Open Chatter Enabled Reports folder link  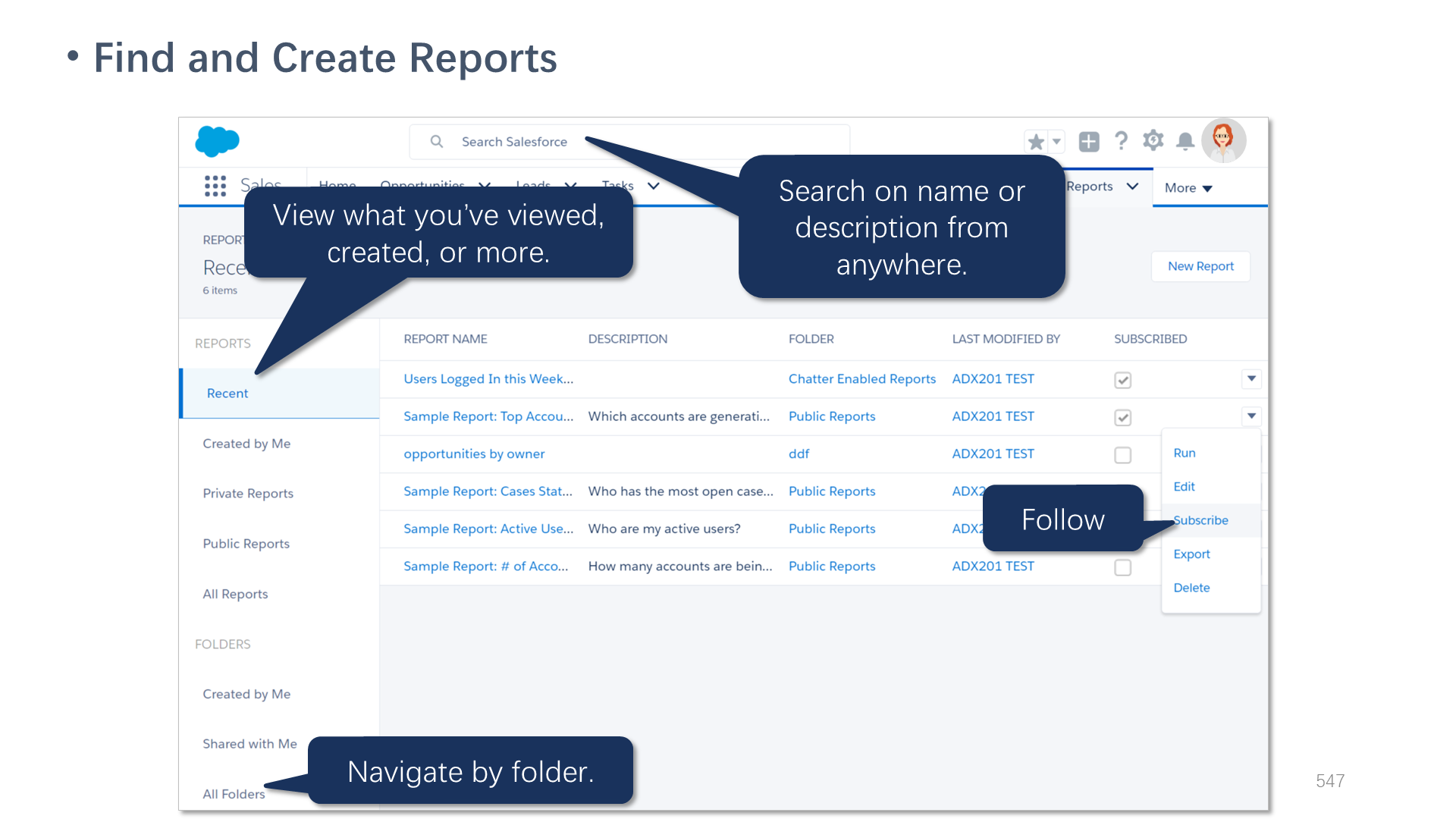[862, 379]
